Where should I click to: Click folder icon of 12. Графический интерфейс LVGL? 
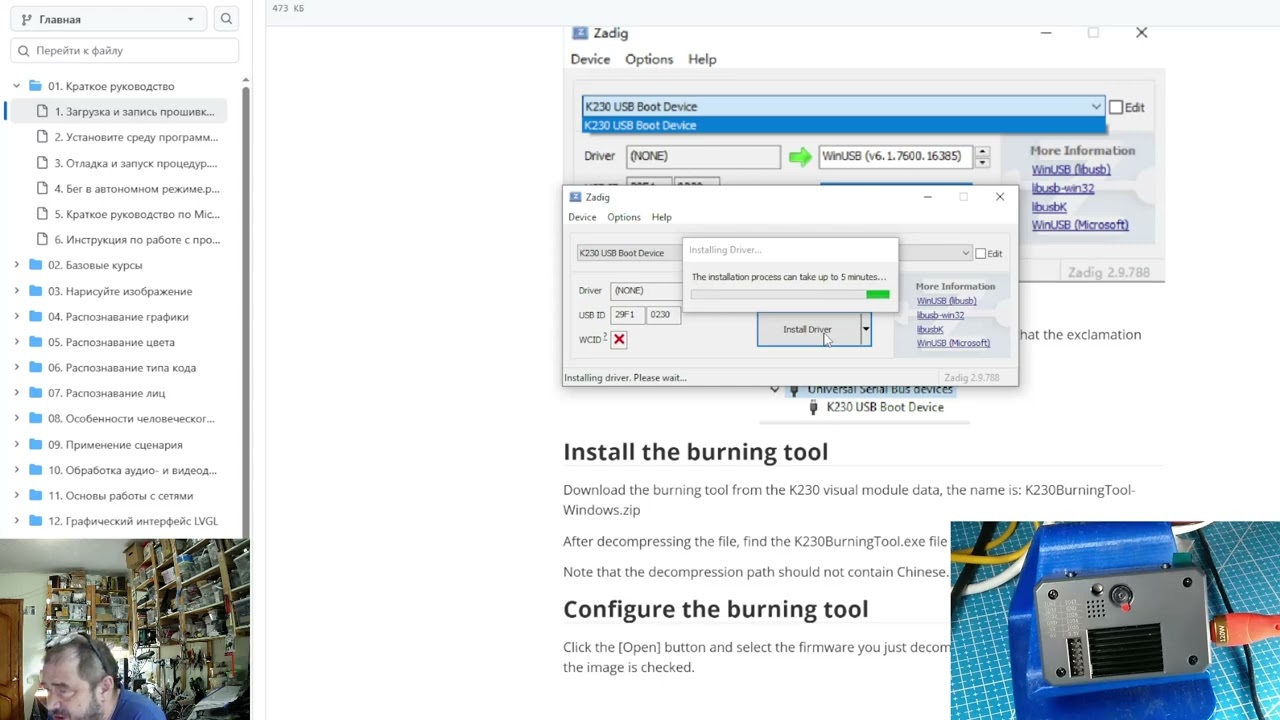pyautogui.click(x=36, y=520)
